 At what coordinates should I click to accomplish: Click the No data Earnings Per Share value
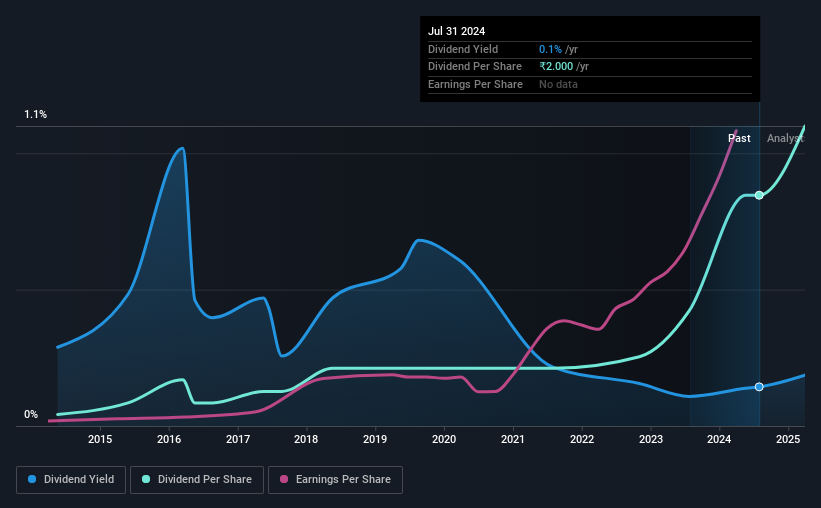tap(558, 84)
